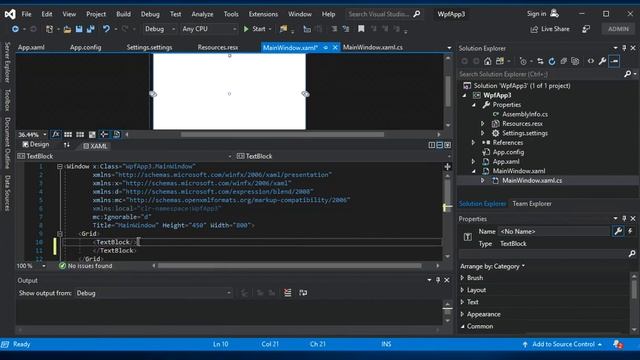Click Sign in link

pyautogui.click(x=536, y=14)
